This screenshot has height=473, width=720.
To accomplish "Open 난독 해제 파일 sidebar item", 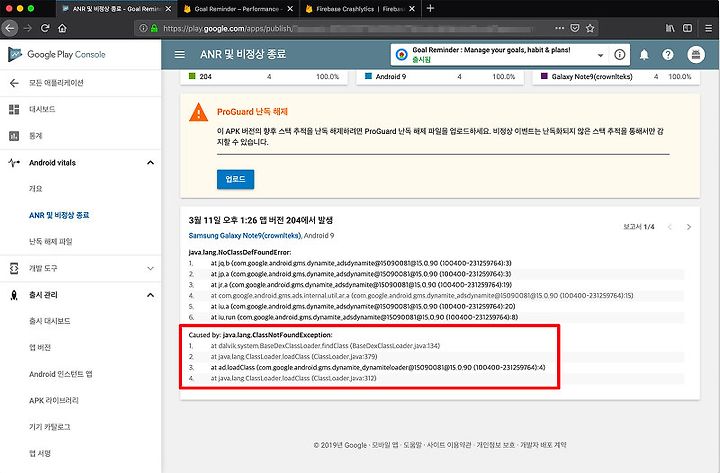I will pos(51,242).
